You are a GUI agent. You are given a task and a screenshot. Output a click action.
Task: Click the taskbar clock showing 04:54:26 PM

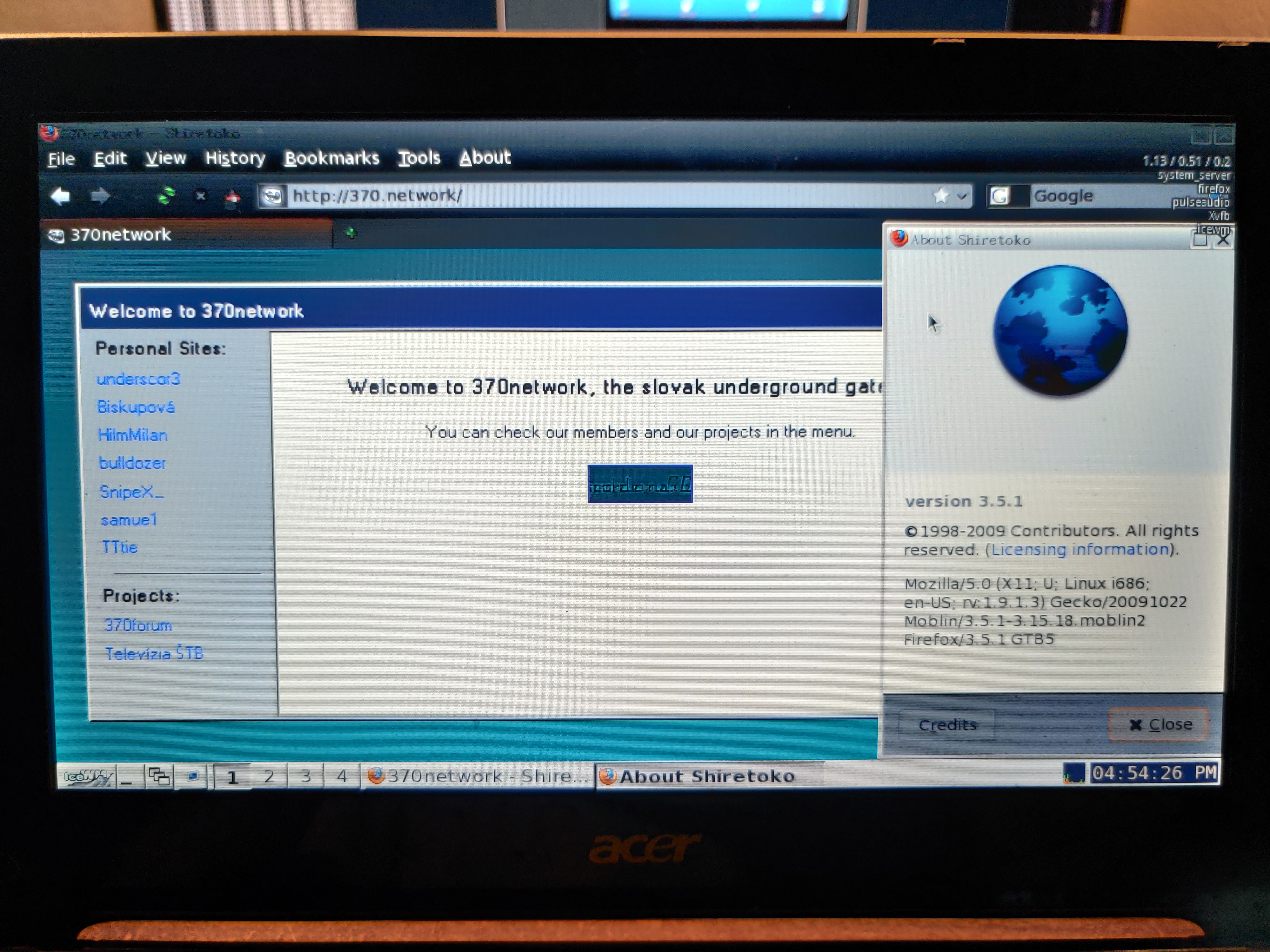(1154, 772)
